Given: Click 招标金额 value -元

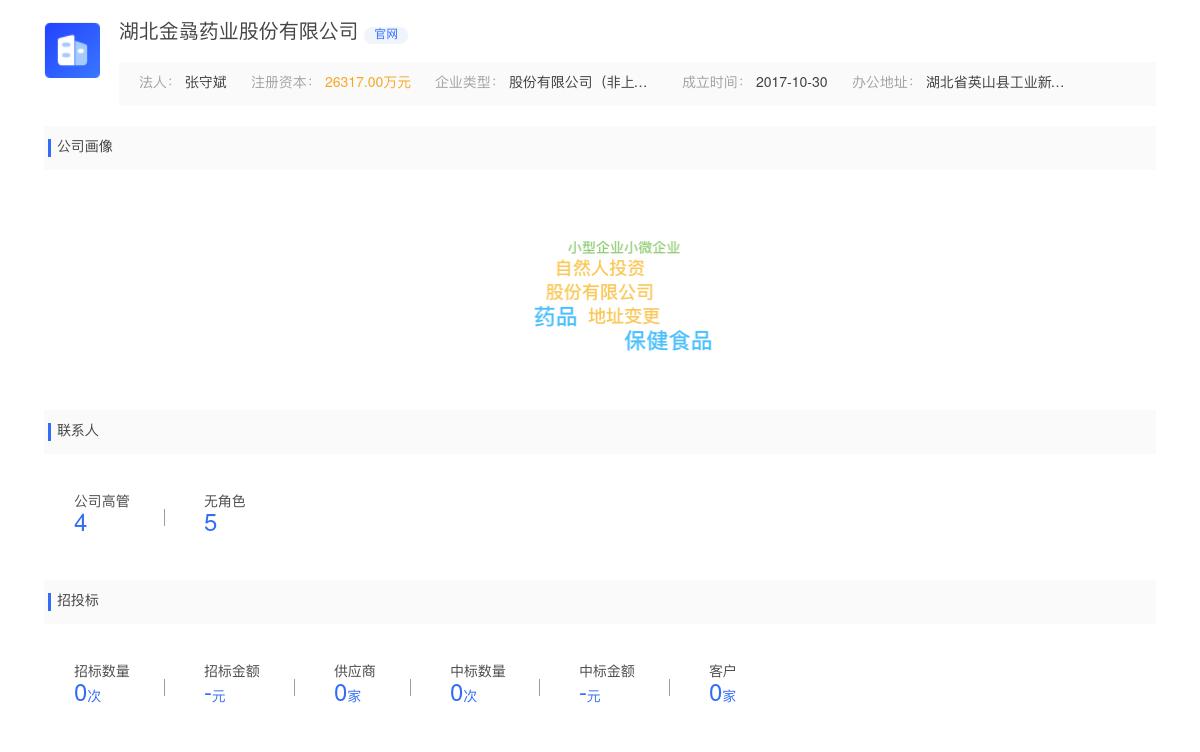Looking at the screenshot, I should coord(215,694).
